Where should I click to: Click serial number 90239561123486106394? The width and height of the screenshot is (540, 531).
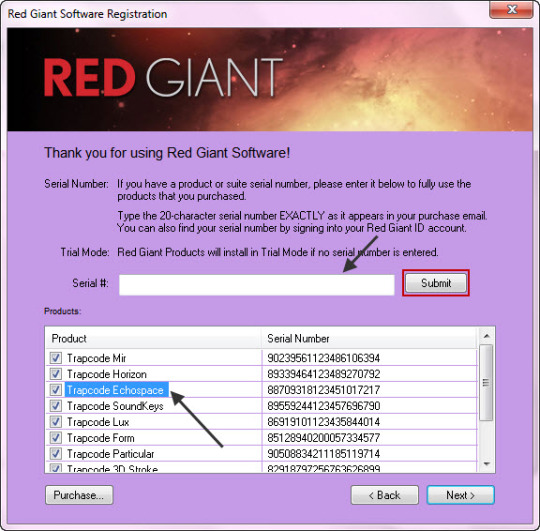point(323,358)
